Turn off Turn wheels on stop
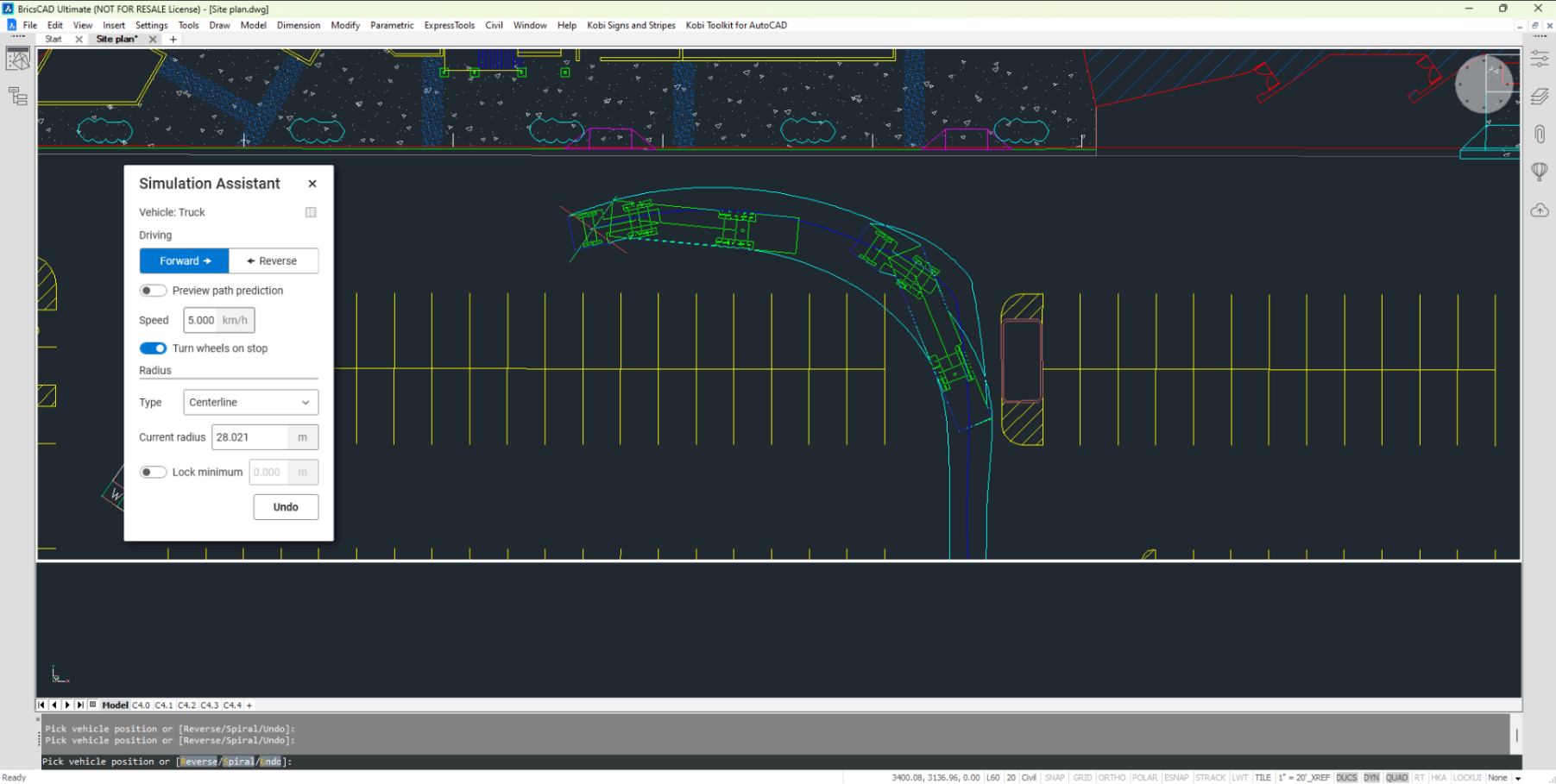The image size is (1556, 784). [x=153, y=348]
